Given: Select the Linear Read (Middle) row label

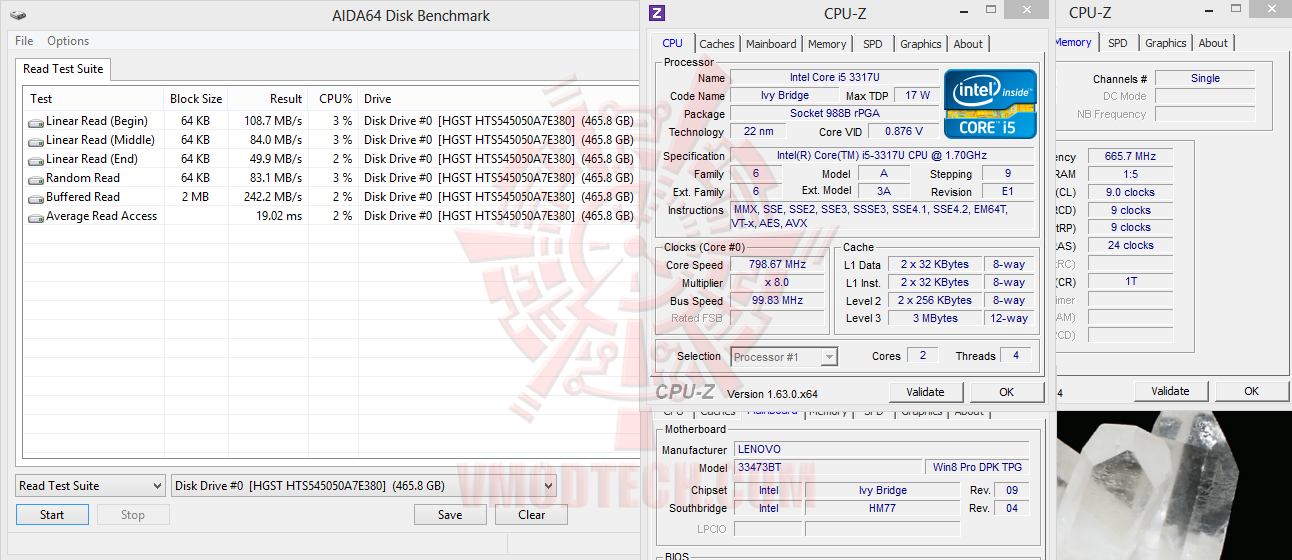Looking at the screenshot, I should click(100, 140).
